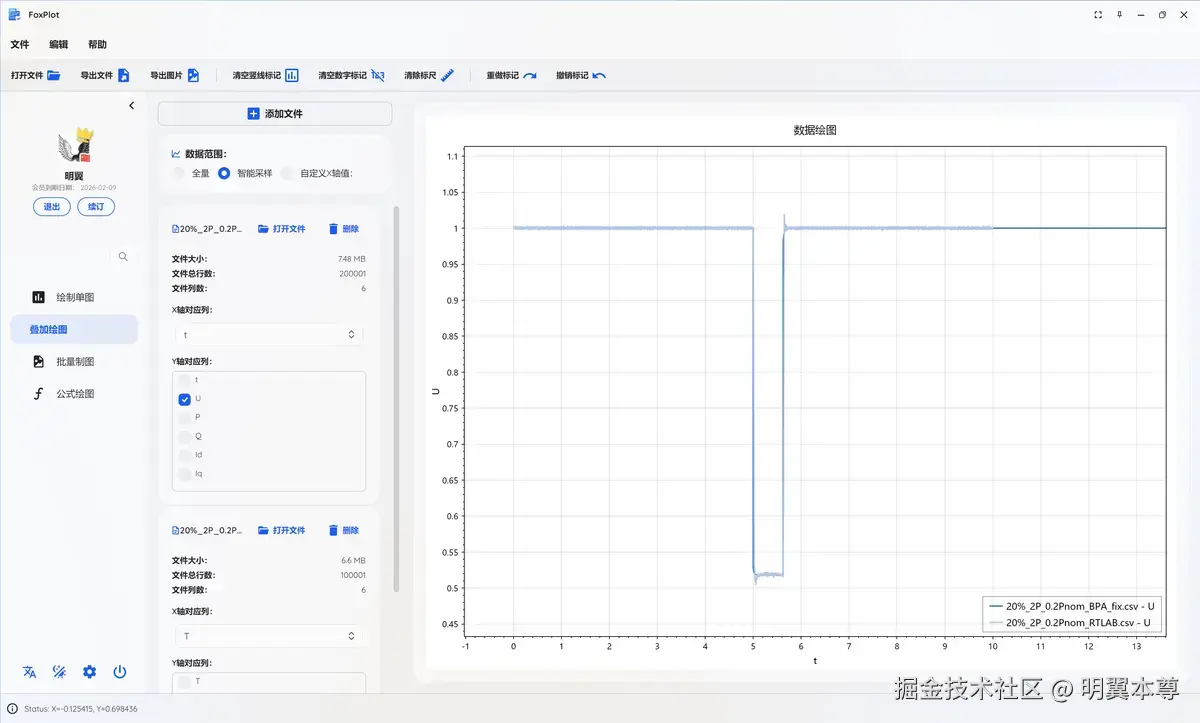Click 打开文件 for the first 20%_2P file card
Image resolution: width=1200 pixels, height=723 pixels.
tap(282, 229)
